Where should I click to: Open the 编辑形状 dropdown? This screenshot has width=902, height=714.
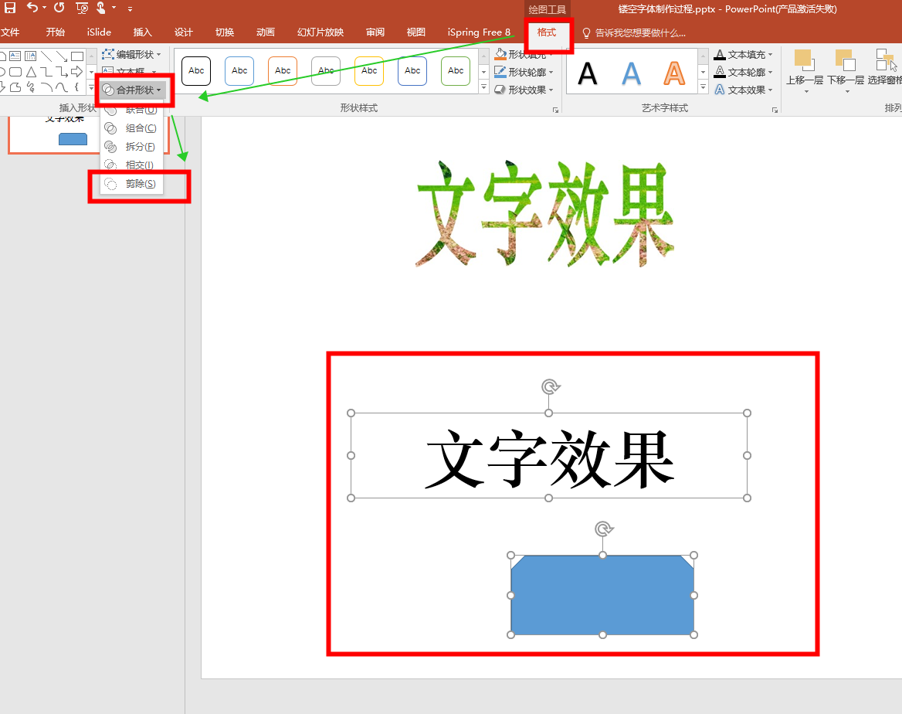tap(131, 55)
